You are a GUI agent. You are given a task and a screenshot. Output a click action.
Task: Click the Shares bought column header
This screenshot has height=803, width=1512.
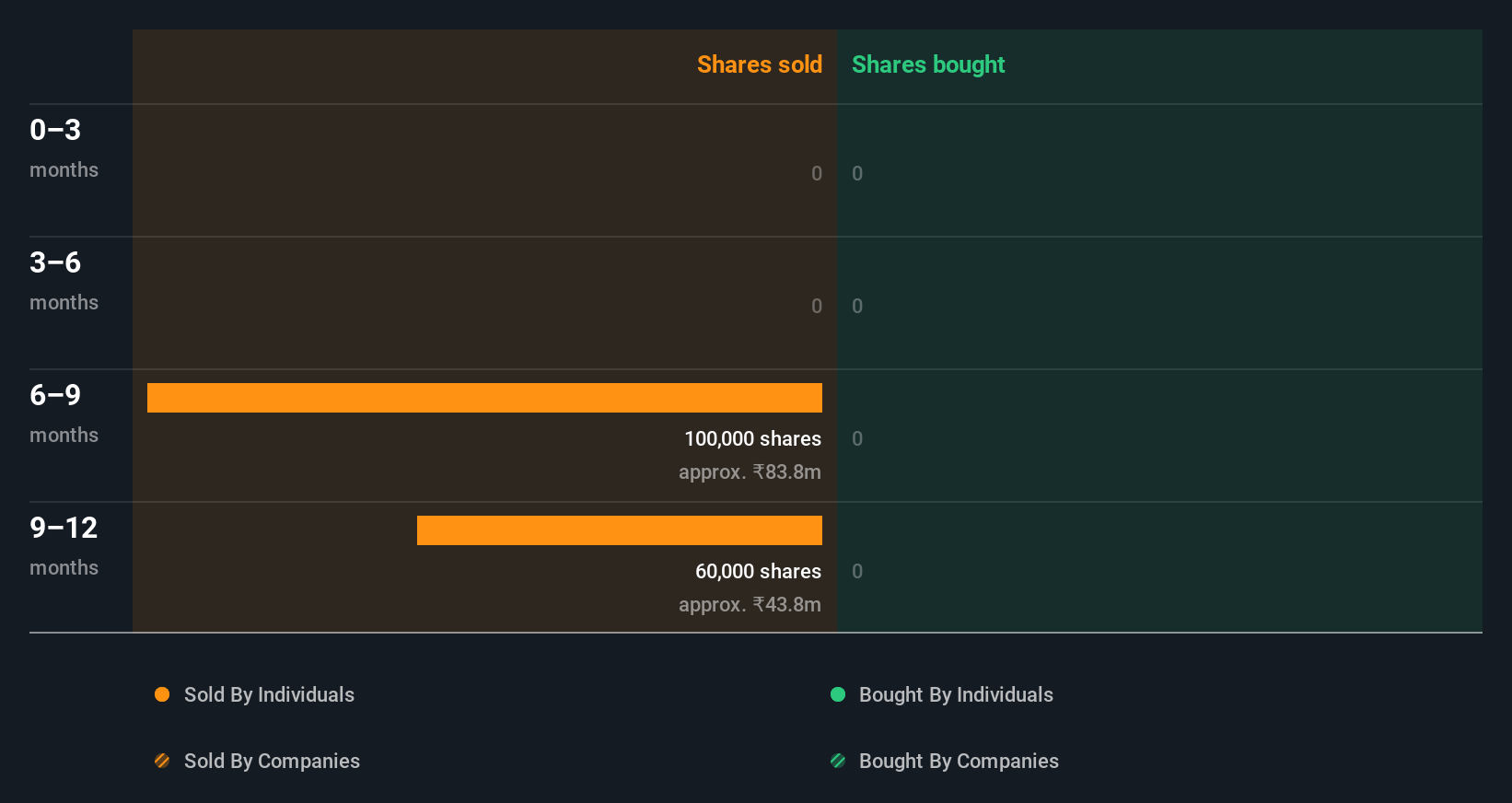pyautogui.click(x=928, y=64)
